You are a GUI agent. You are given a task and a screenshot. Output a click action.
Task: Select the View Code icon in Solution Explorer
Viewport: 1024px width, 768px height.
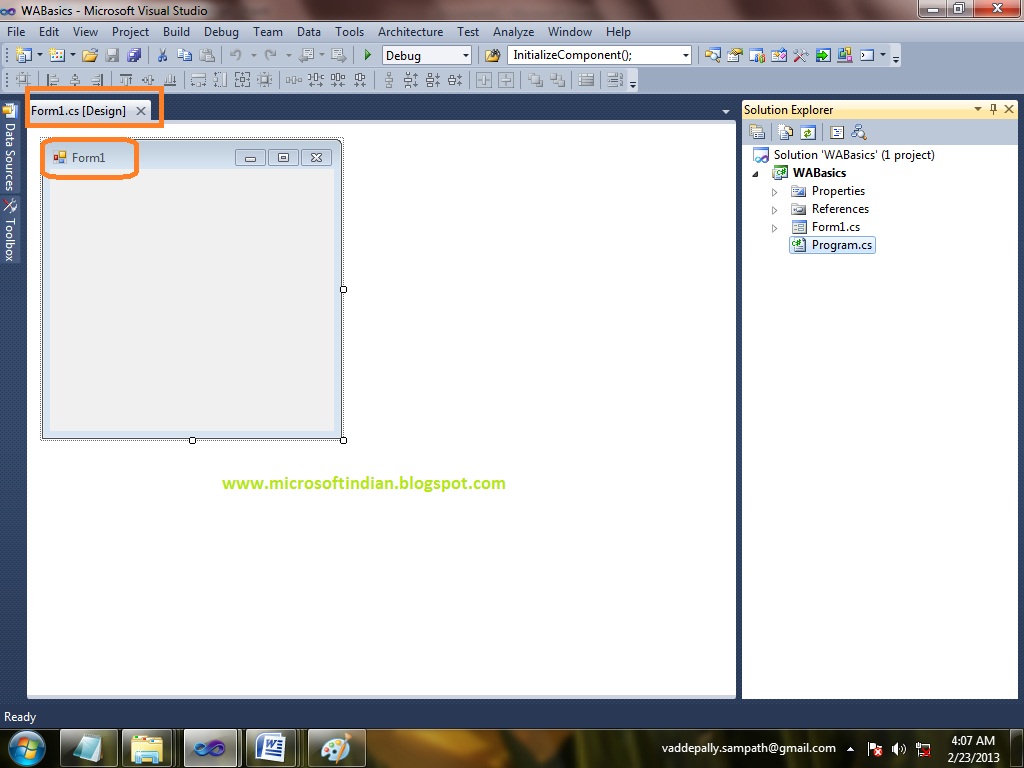coord(837,131)
